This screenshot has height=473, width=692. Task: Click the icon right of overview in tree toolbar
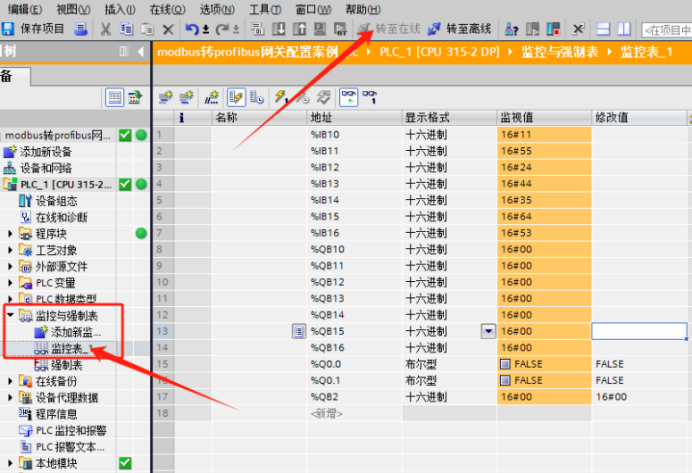coord(135,97)
